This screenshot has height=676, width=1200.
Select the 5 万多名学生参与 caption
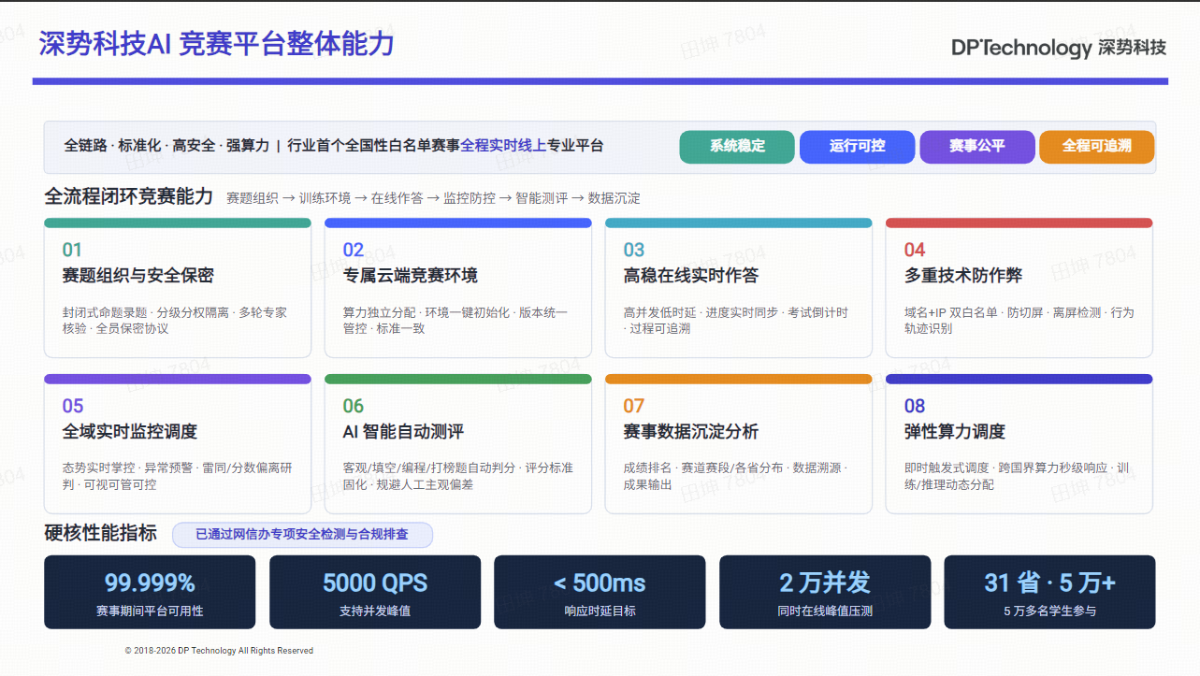pyautogui.click(x=1050, y=610)
